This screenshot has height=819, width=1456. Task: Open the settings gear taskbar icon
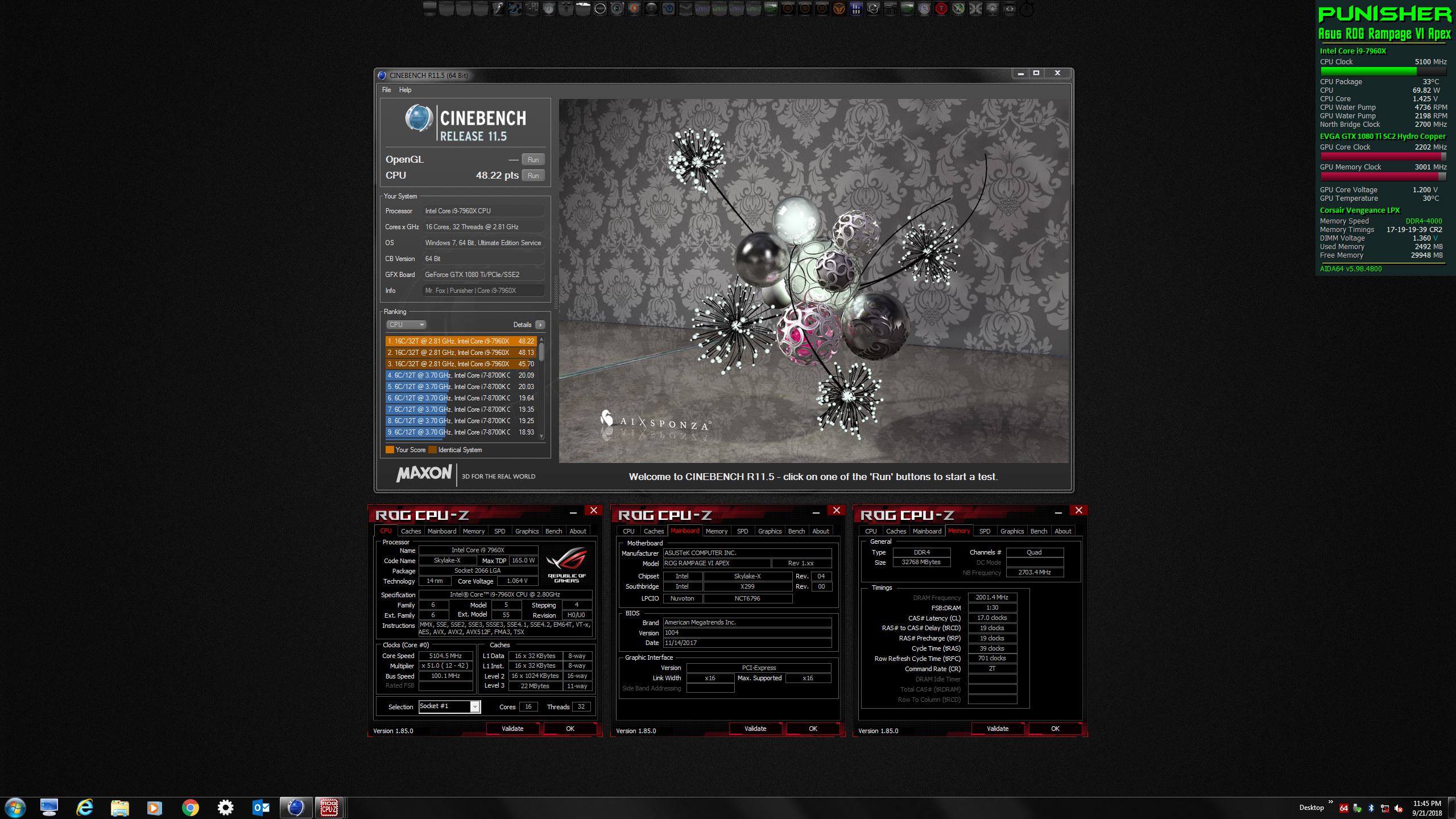[x=226, y=808]
